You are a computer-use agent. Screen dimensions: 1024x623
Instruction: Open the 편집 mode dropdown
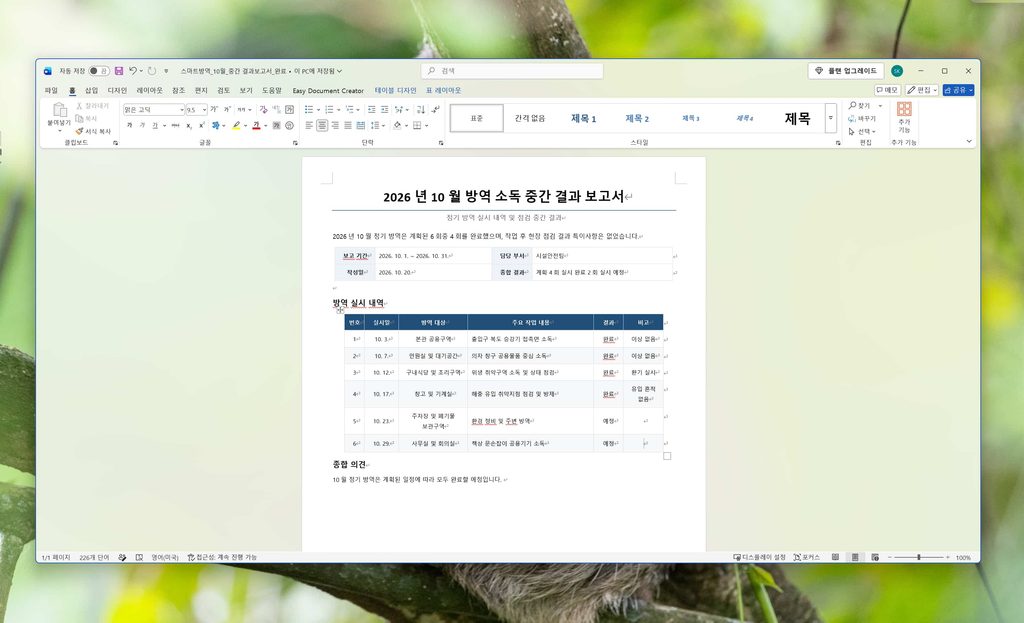pyautogui.click(x=922, y=90)
